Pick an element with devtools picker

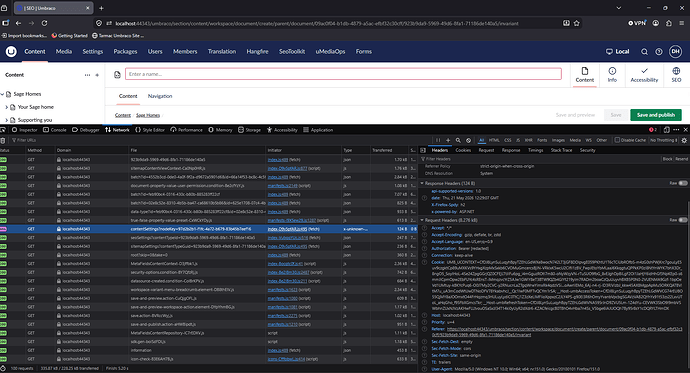(x=3, y=130)
